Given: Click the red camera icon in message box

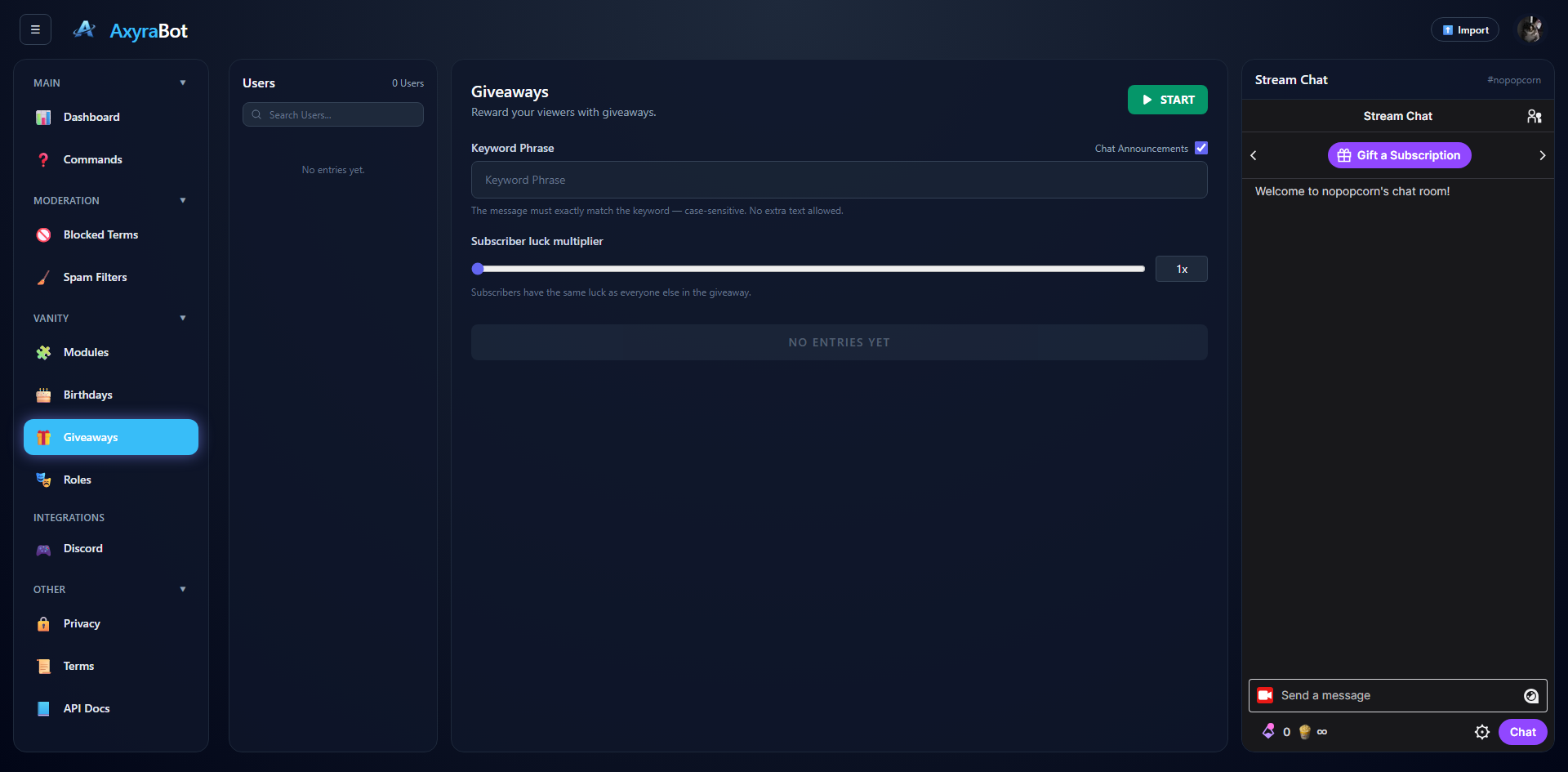Looking at the screenshot, I should (x=1265, y=695).
